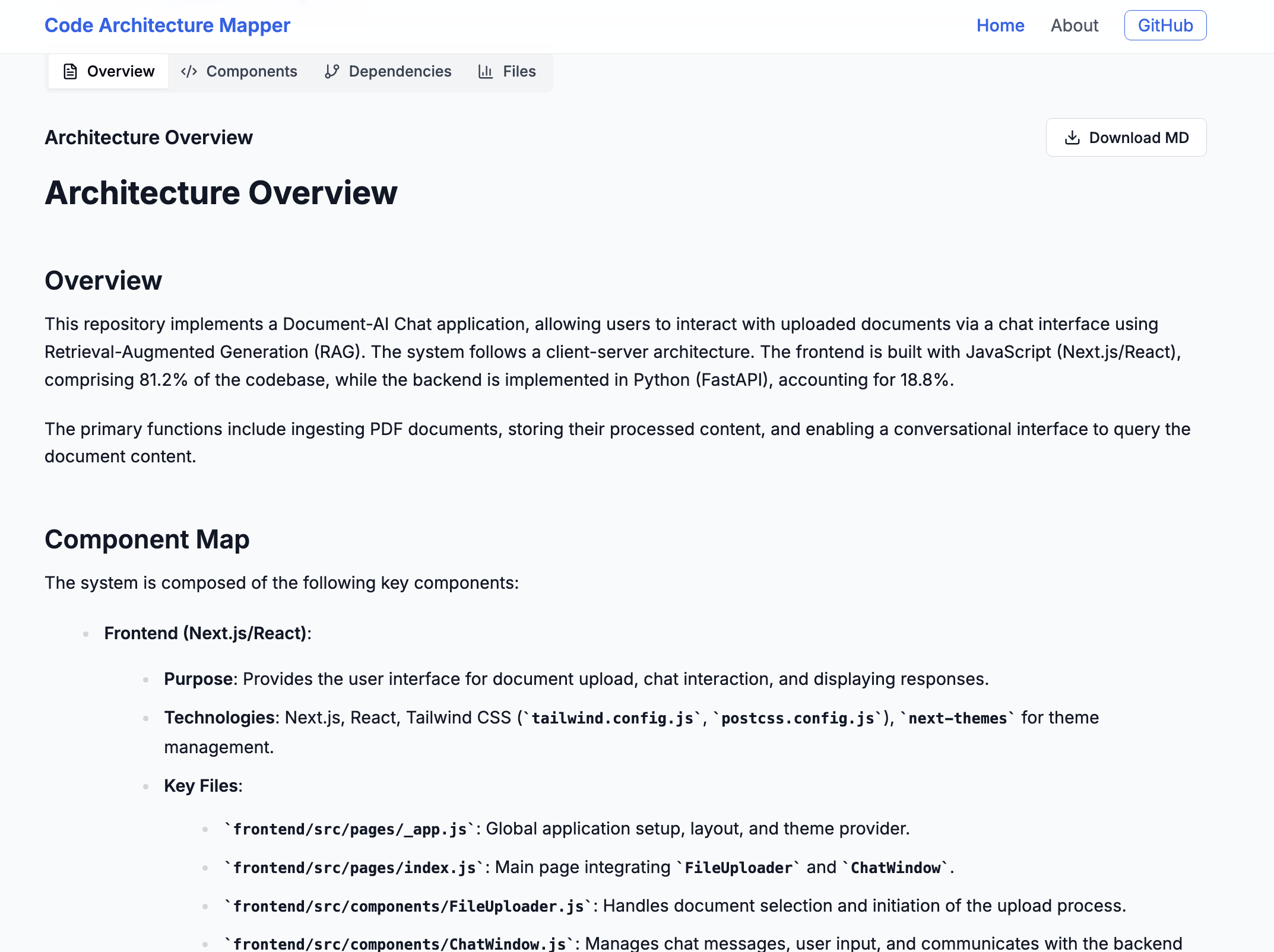This screenshot has height=952, width=1274.
Task: Select the Overview tab label
Action: (x=121, y=71)
